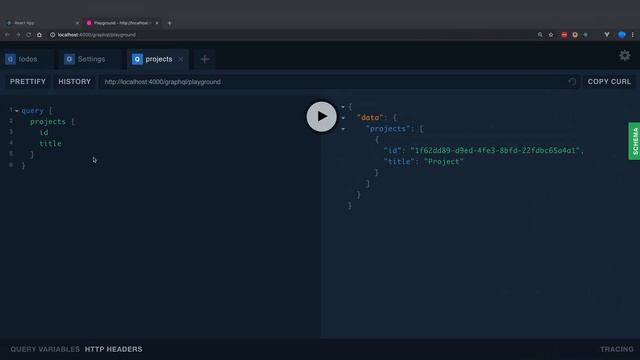Click the 'projects' field in the query editor
The width and height of the screenshot is (640, 360).
[x=48, y=122]
